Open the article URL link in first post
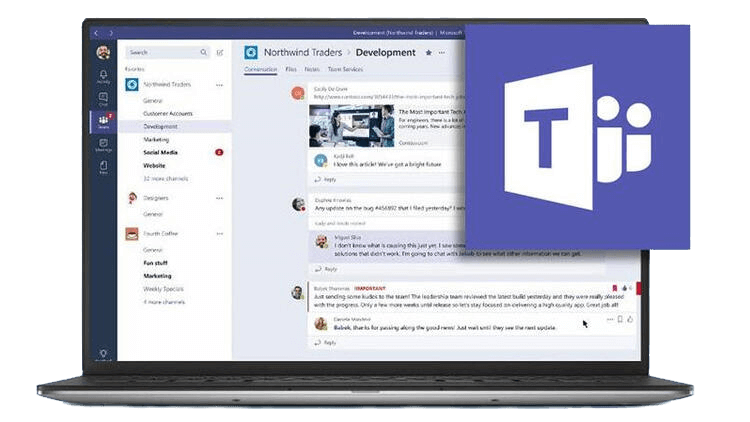The width and height of the screenshot is (750, 422). tap(389, 97)
